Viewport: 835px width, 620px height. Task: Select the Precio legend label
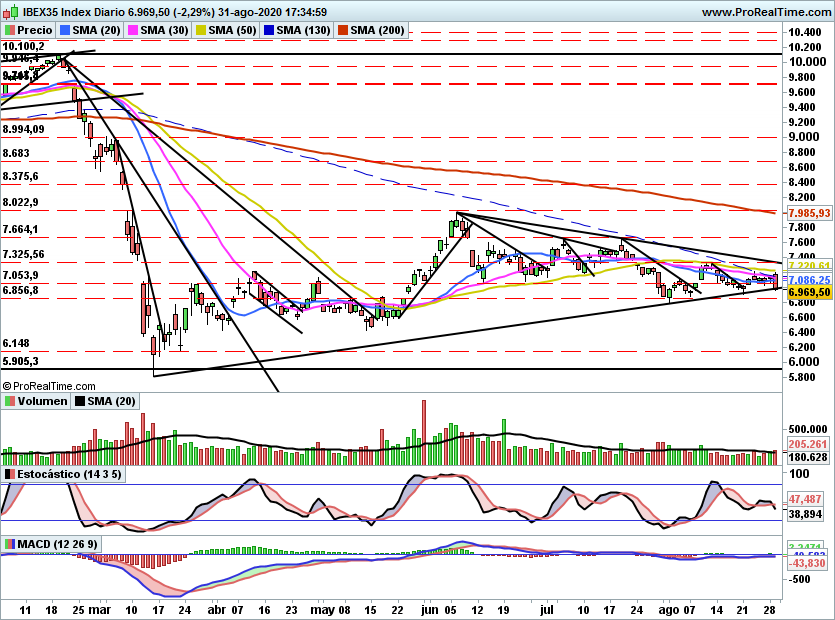pyautogui.click(x=29, y=30)
